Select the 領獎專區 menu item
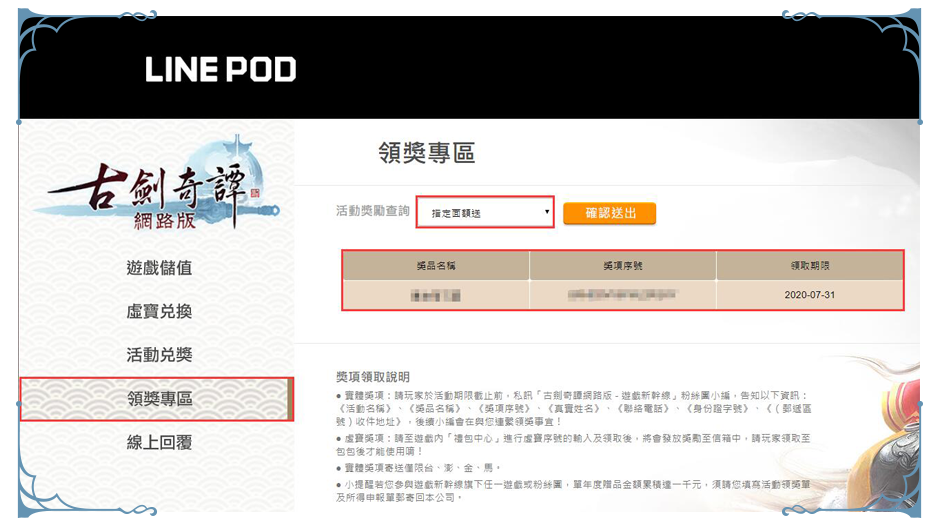The width and height of the screenshot is (941, 526). (x=157, y=399)
